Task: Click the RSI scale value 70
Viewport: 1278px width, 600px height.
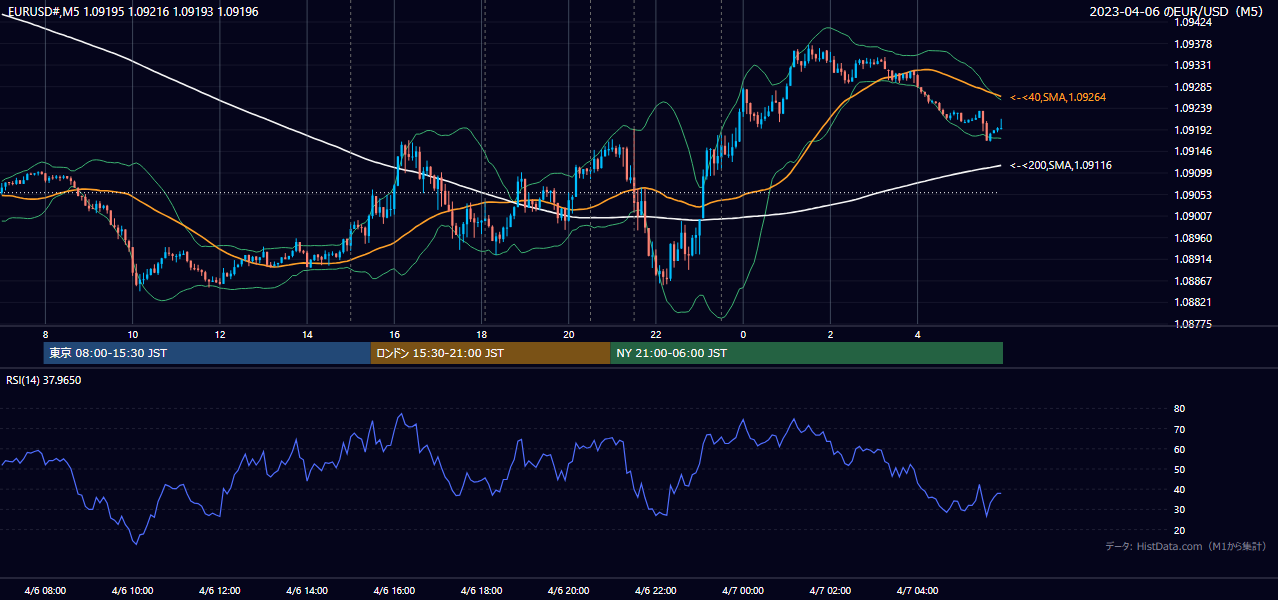Action: point(1180,429)
